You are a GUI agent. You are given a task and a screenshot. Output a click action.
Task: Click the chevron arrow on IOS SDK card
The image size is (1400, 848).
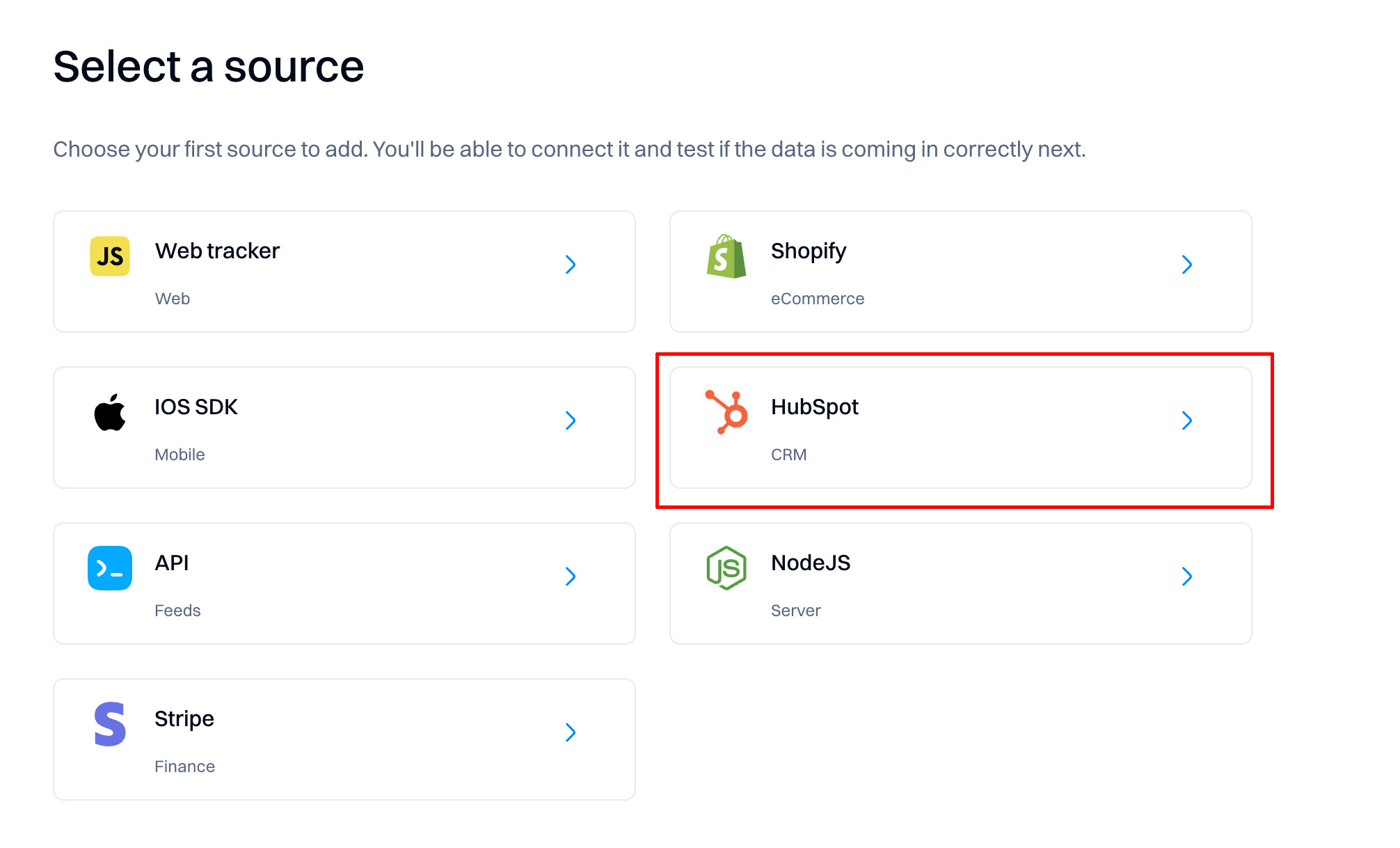pos(571,421)
